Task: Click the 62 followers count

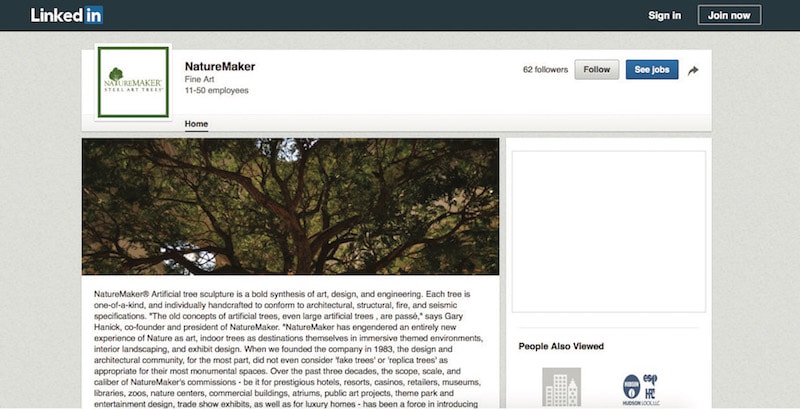Action: pos(545,70)
